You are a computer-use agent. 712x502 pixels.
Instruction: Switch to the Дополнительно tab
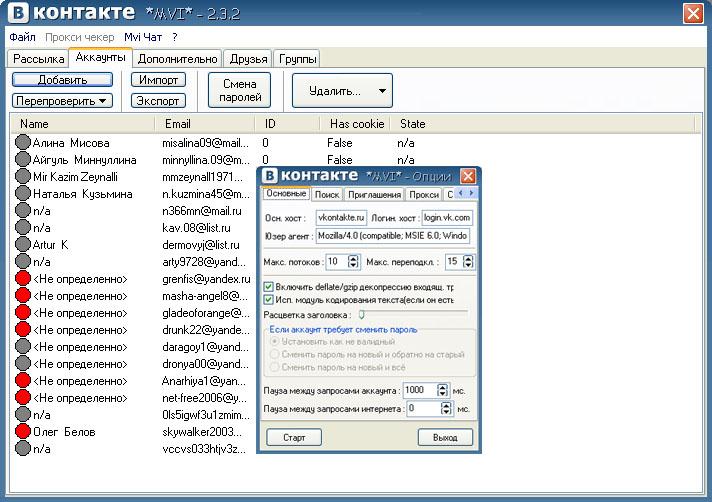coord(178,59)
